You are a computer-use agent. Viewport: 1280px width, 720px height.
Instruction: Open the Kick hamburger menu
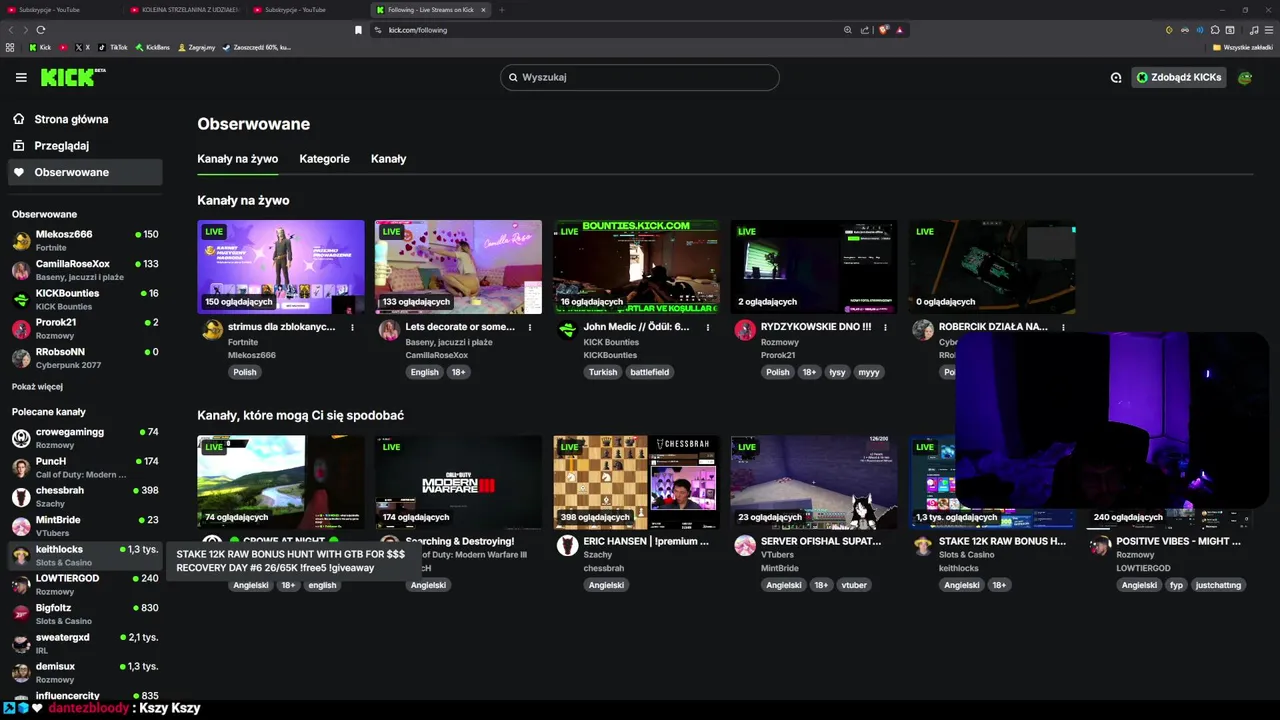point(21,77)
